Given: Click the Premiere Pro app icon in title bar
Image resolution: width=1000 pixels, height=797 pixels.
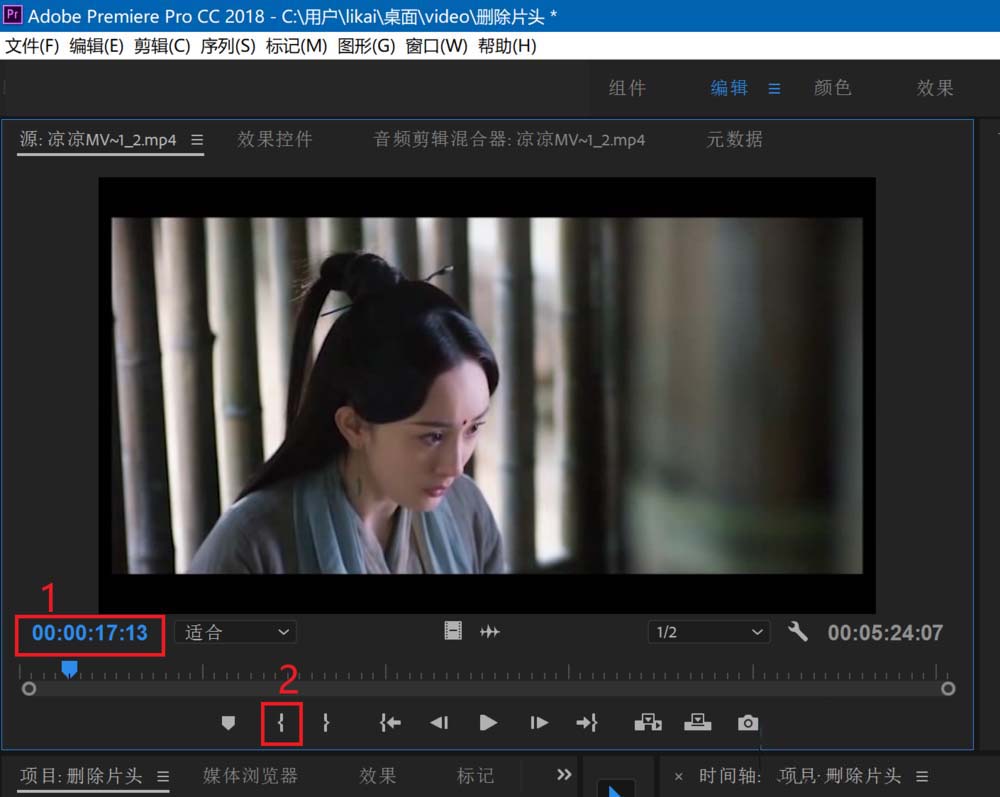Looking at the screenshot, I should click(13, 15).
